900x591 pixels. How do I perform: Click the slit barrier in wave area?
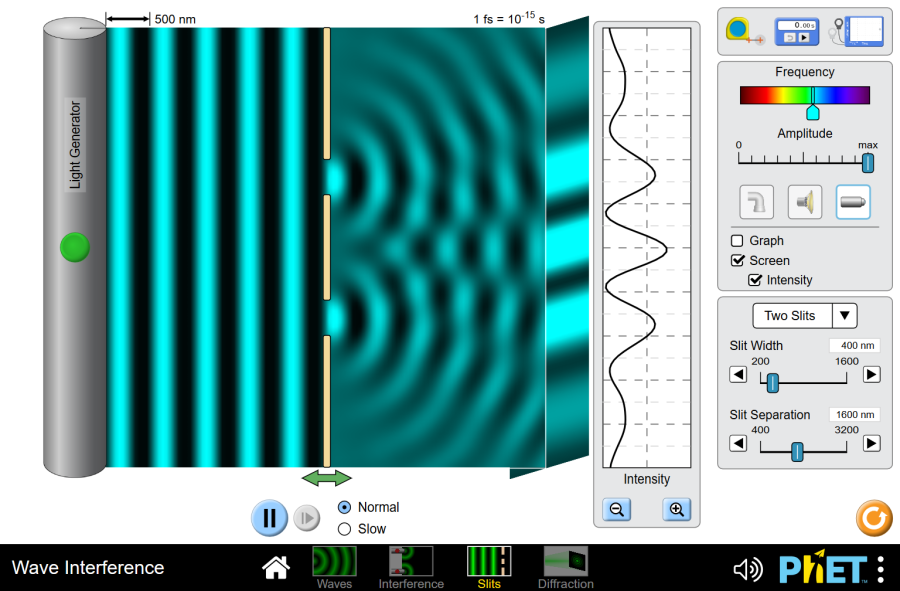(327, 247)
